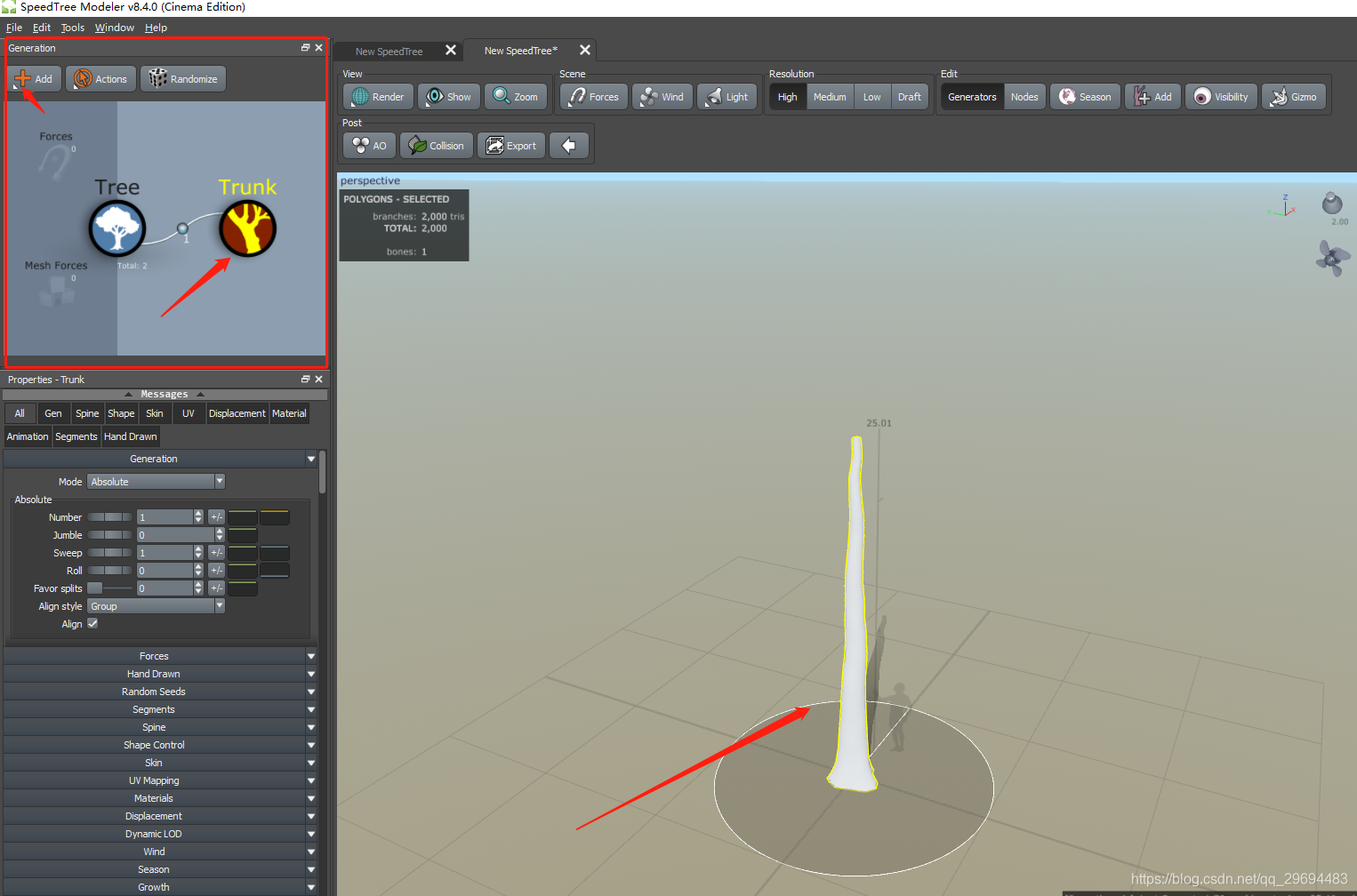Click the light sphere icon in viewport corner
The height and width of the screenshot is (896, 1357).
(1332, 204)
